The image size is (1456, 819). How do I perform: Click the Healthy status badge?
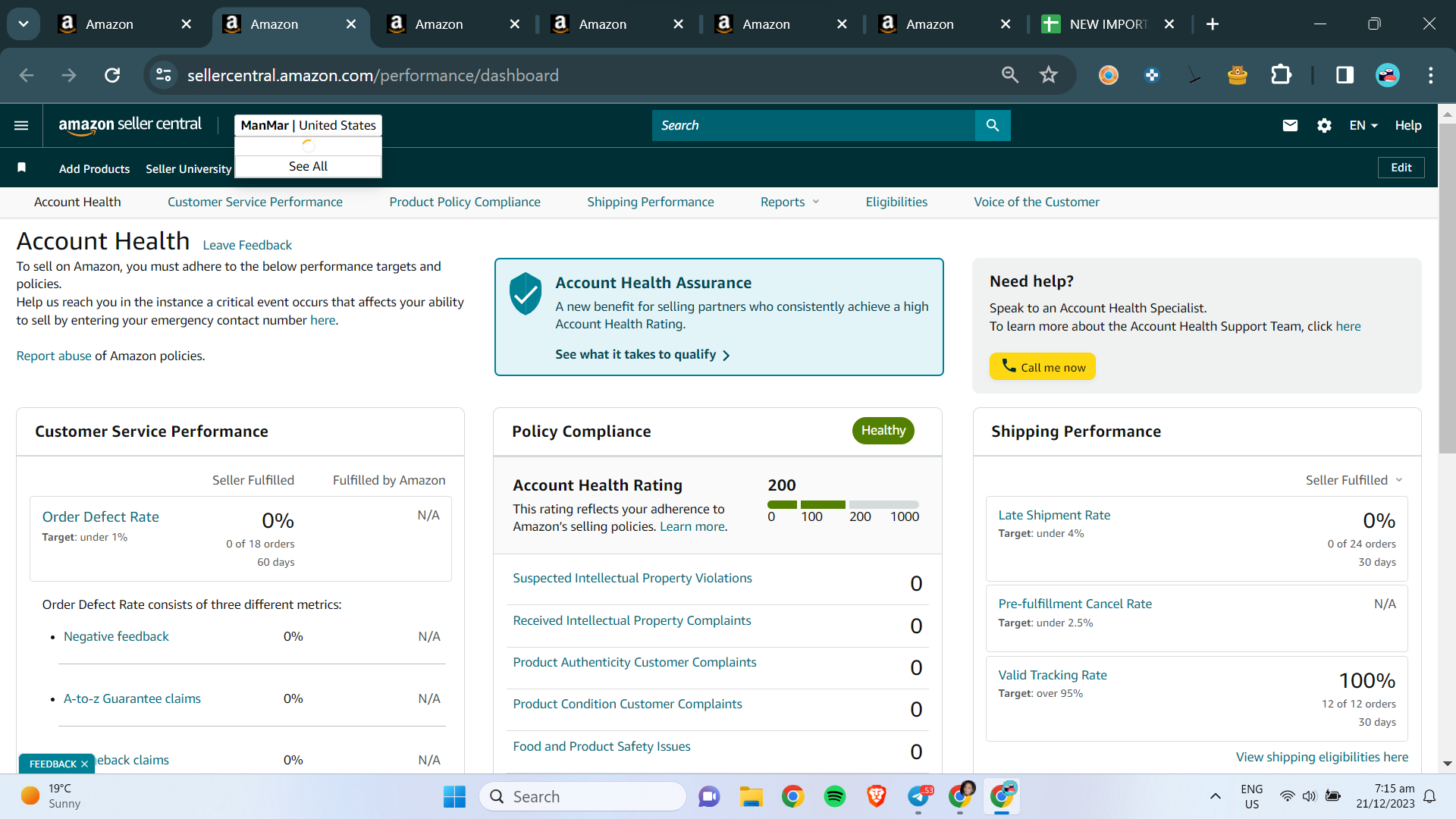pos(883,431)
